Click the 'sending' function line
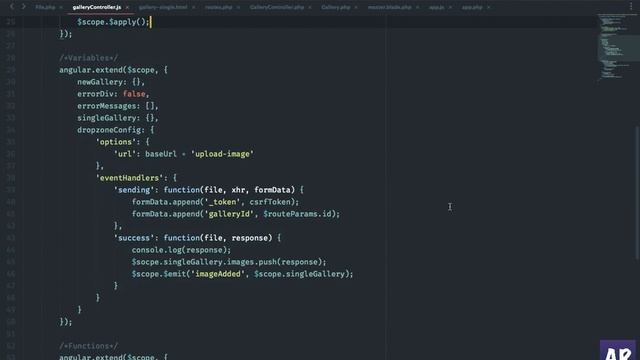Screen dimensions: 640x360 (x=209, y=190)
